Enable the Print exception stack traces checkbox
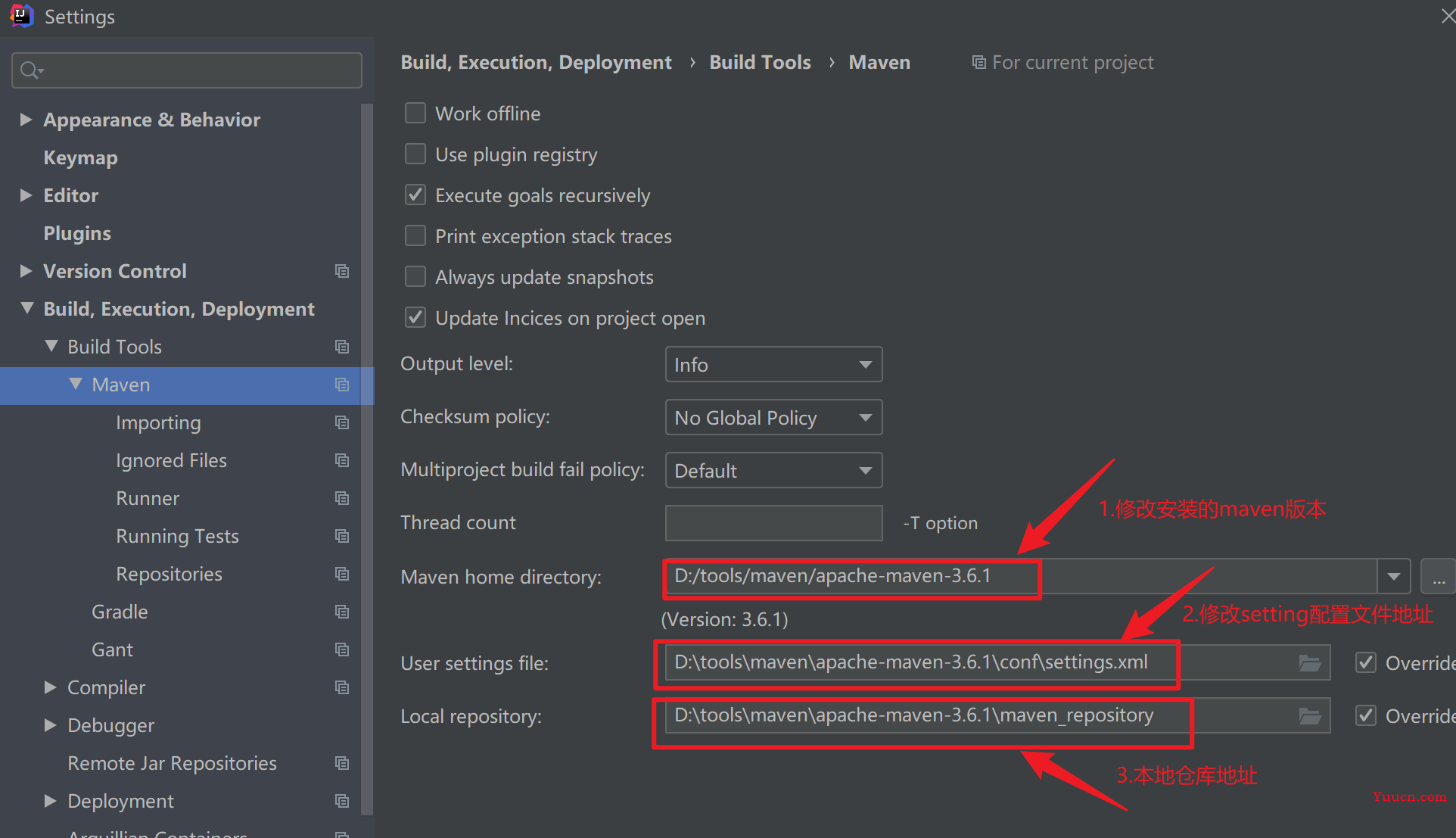 coord(416,237)
